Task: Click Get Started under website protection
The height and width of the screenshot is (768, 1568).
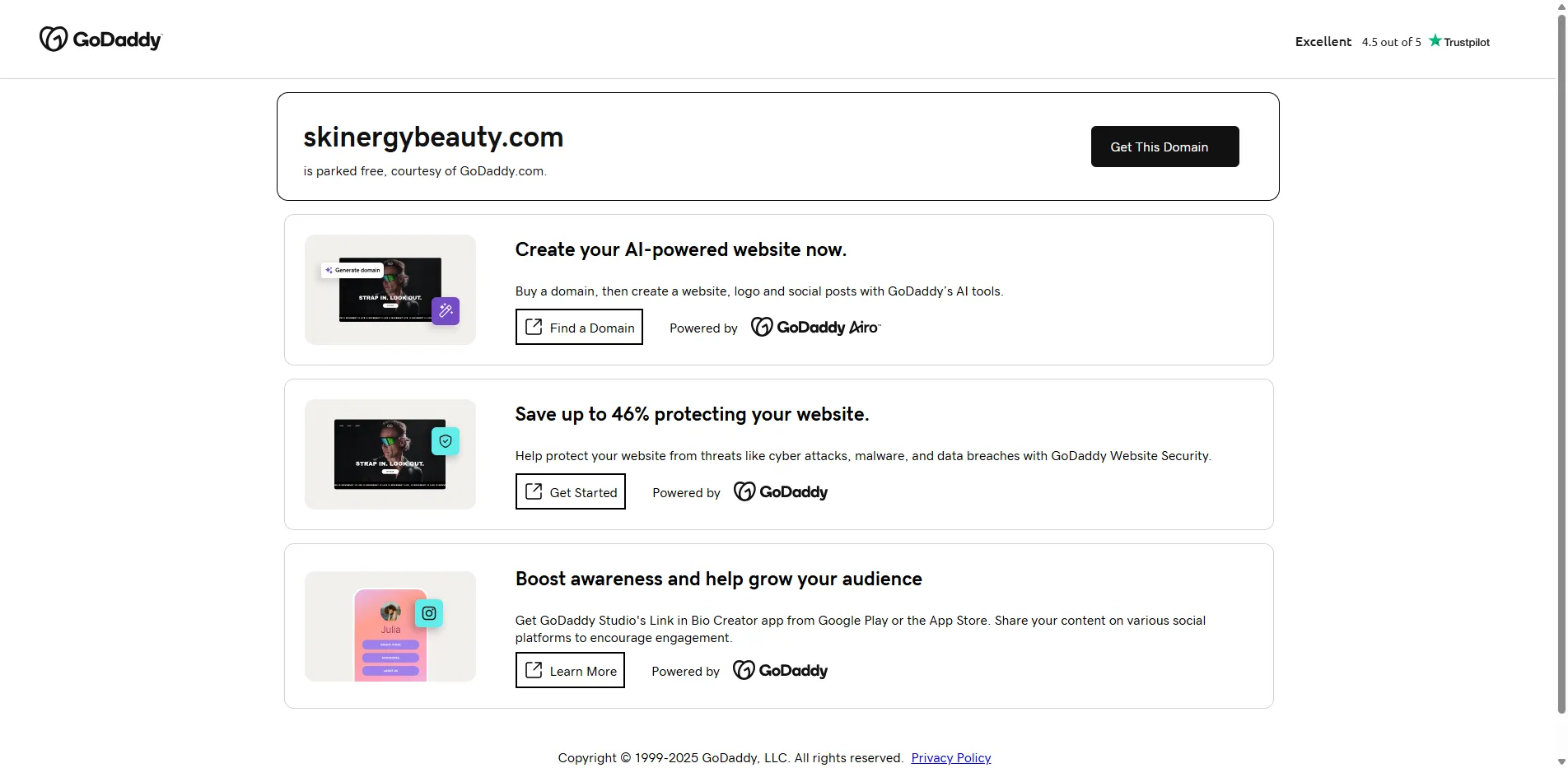Action: (x=570, y=491)
